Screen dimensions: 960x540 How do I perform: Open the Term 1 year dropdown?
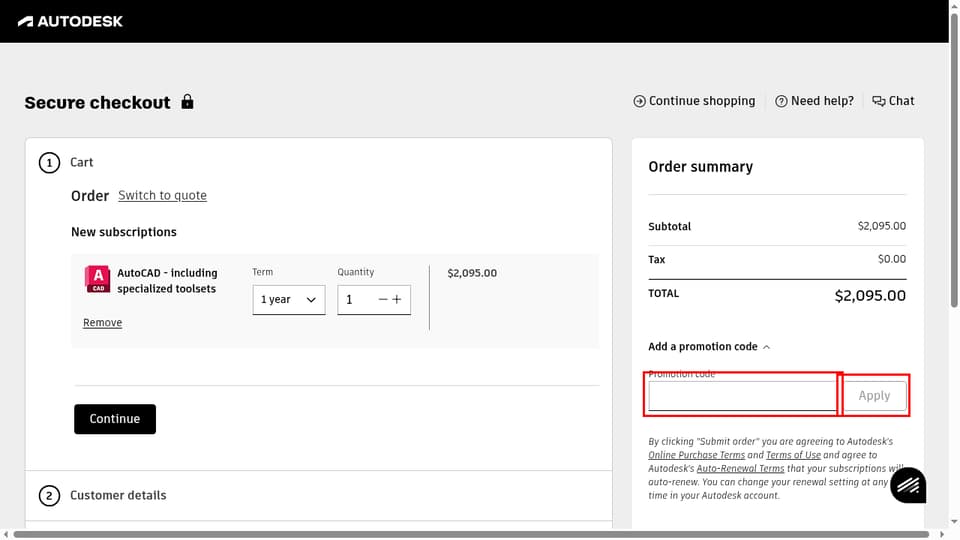(x=289, y=300)
